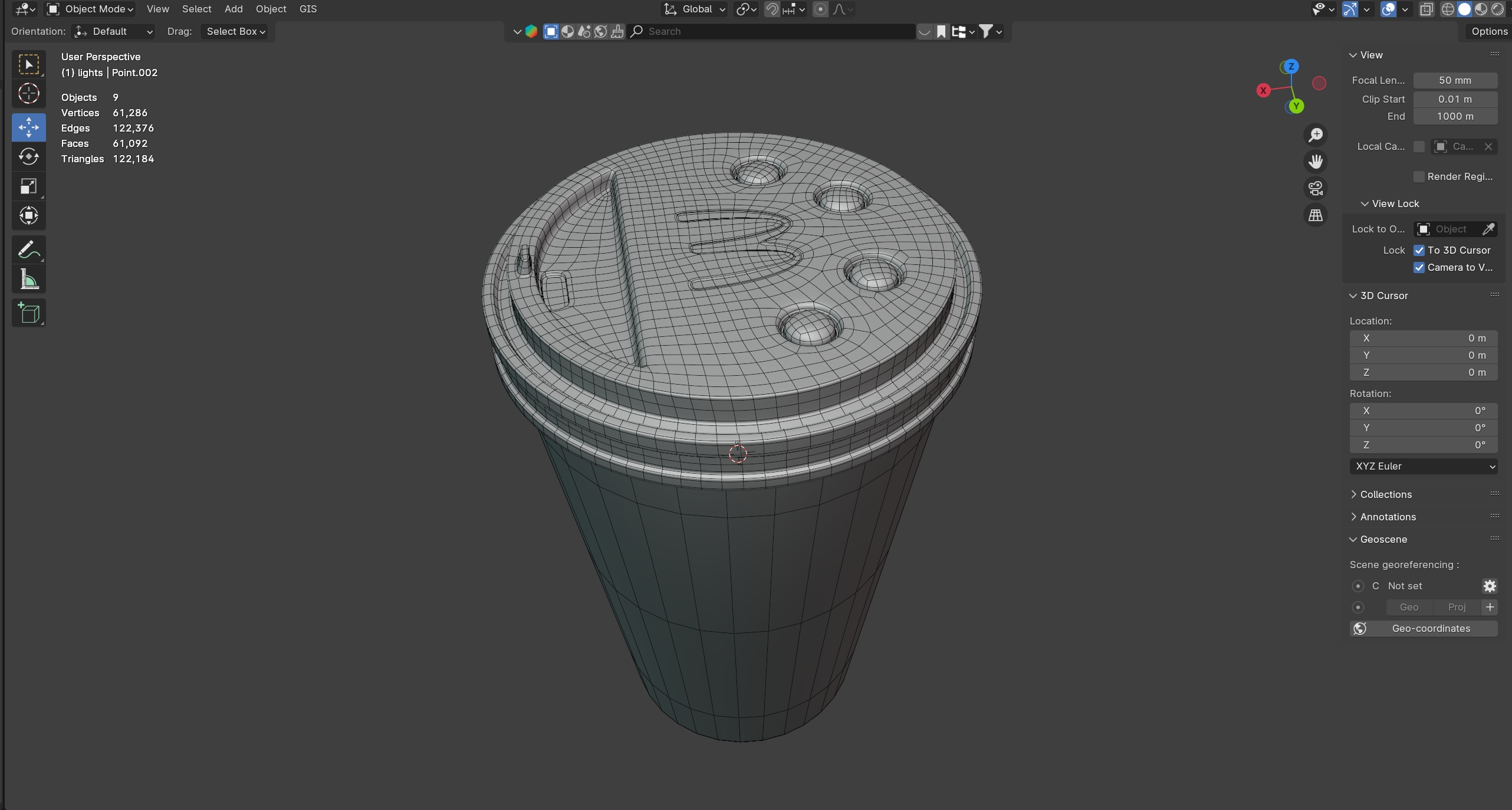Click the Options button

1489,31
